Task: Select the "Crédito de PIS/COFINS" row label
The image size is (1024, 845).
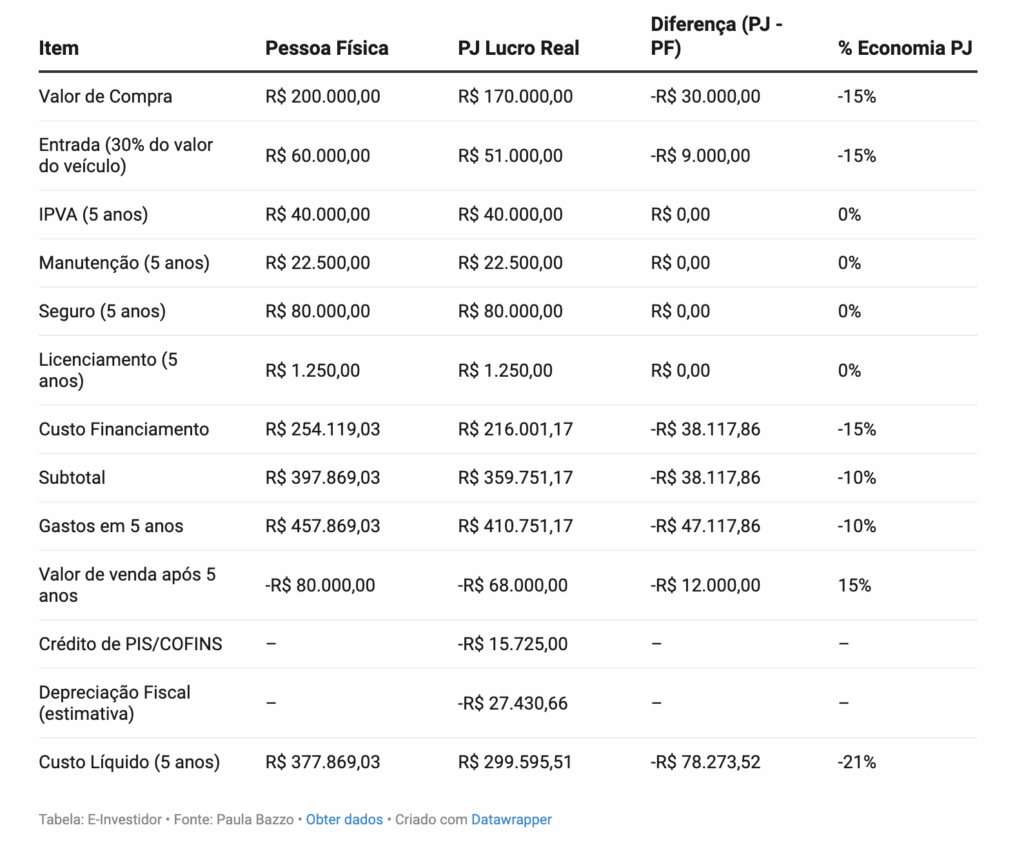Action: tap(130, 644)
